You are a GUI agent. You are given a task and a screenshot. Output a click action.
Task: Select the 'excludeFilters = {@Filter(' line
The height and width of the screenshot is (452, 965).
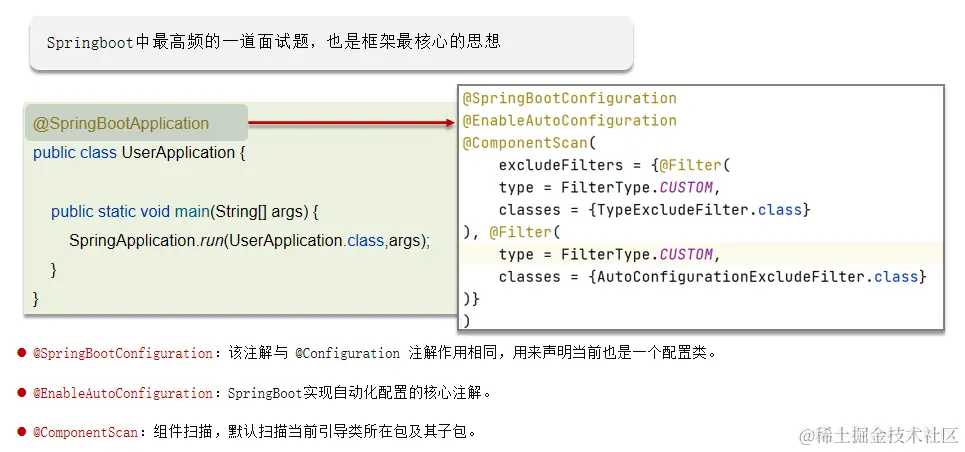click(x=614, y=165)
